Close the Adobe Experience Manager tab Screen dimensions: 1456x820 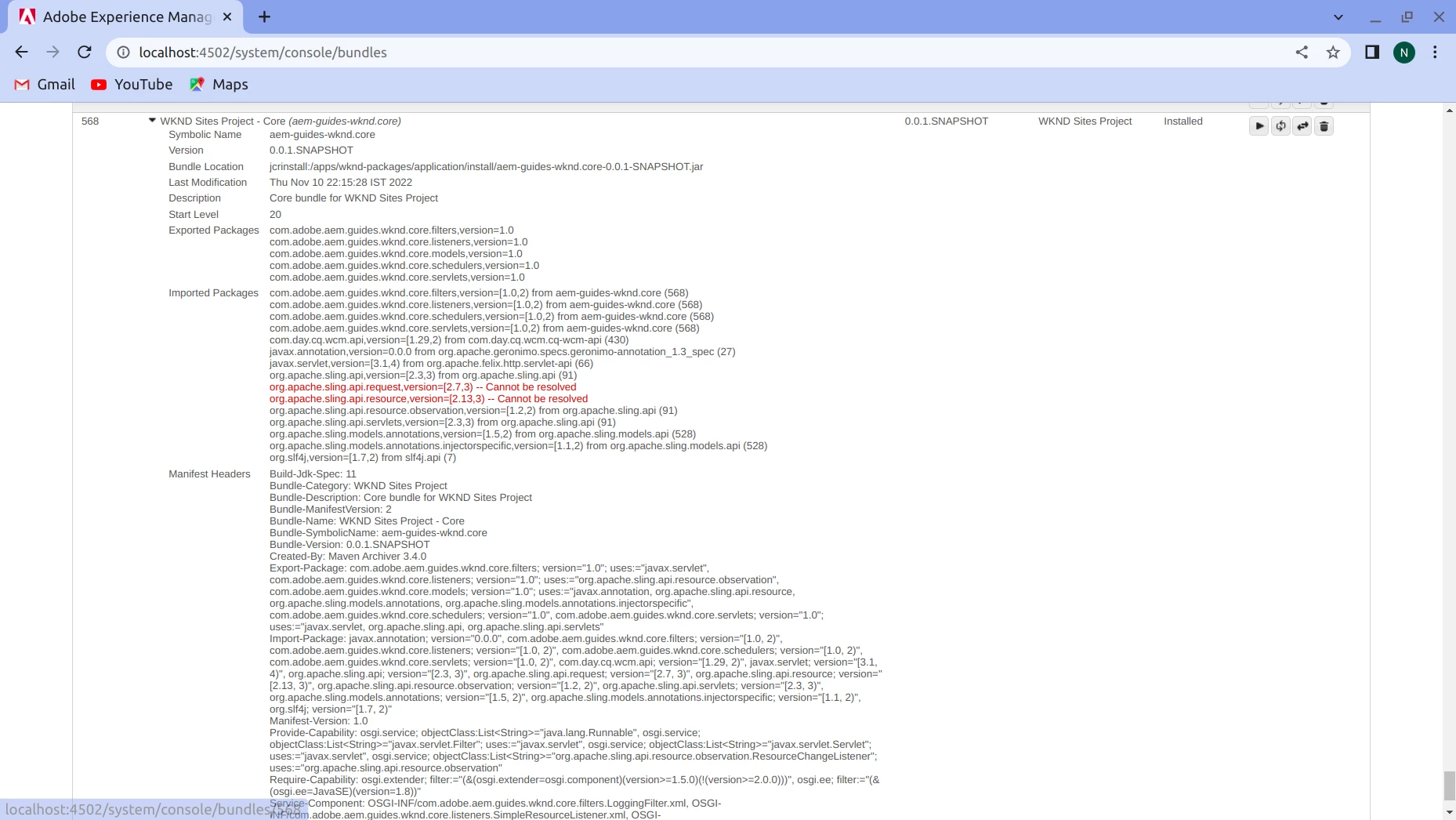click(227, 17)
